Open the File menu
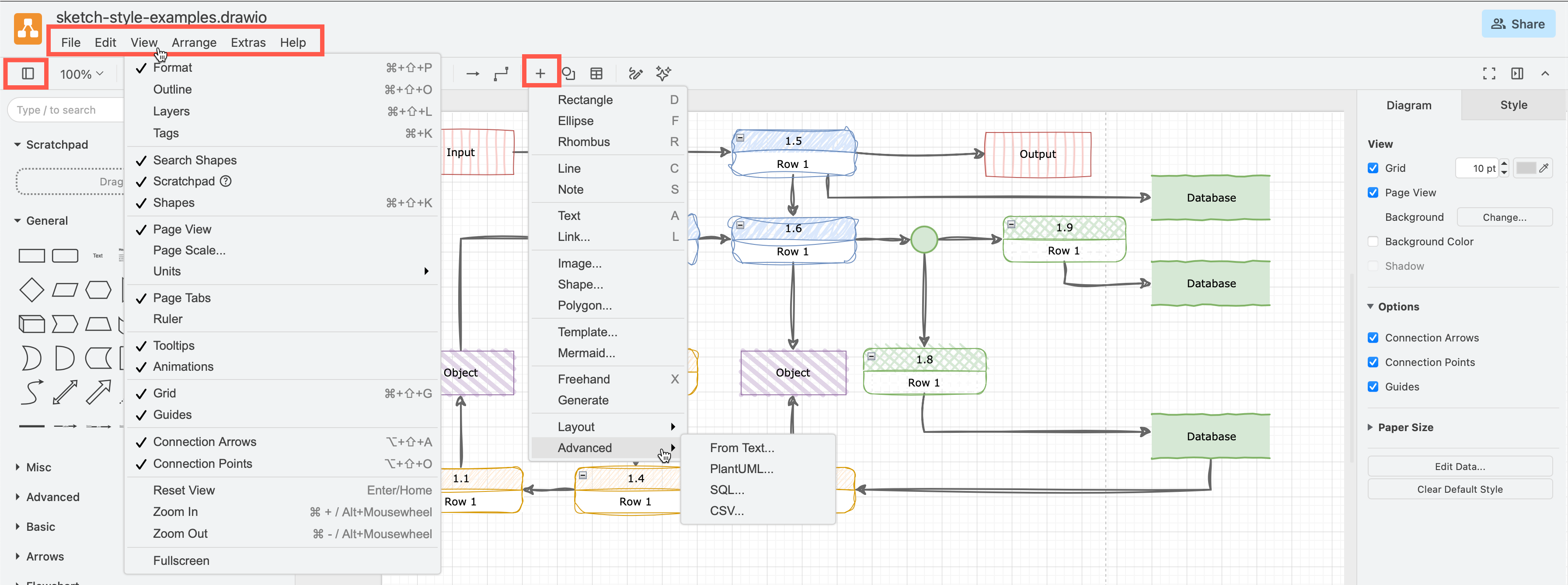 (x=70, y=42)
